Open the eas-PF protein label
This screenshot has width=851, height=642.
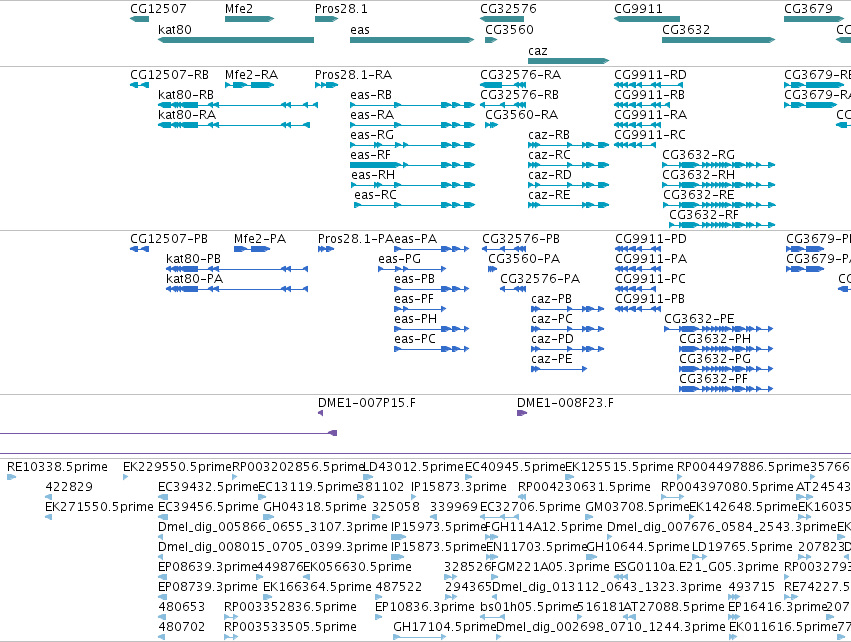point(414,300)
